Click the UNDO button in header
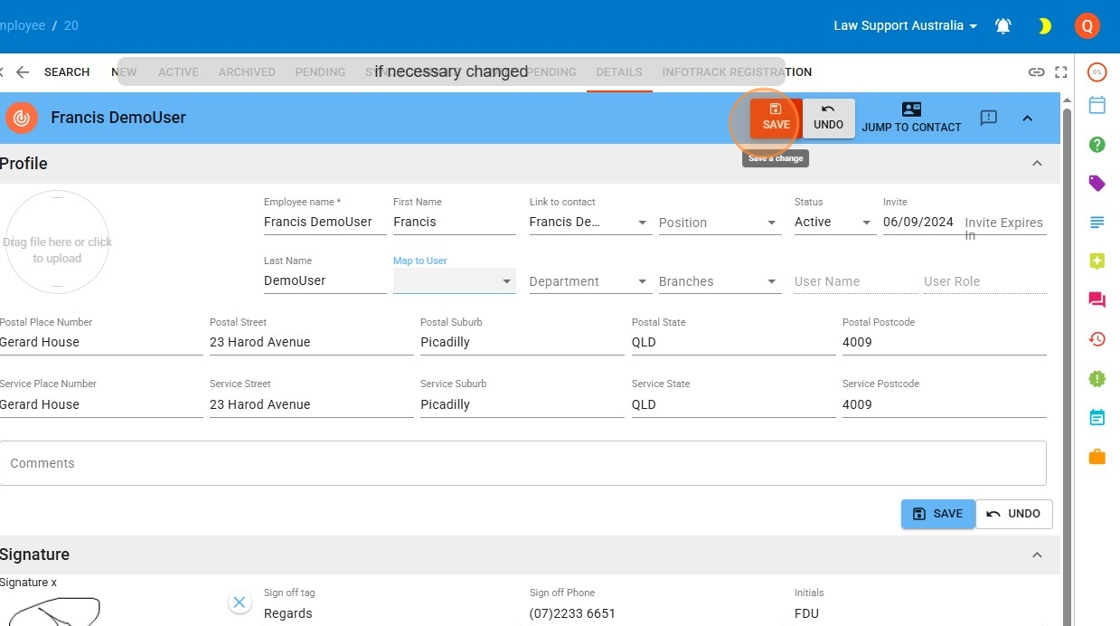1120x626 pixels. 829,118
